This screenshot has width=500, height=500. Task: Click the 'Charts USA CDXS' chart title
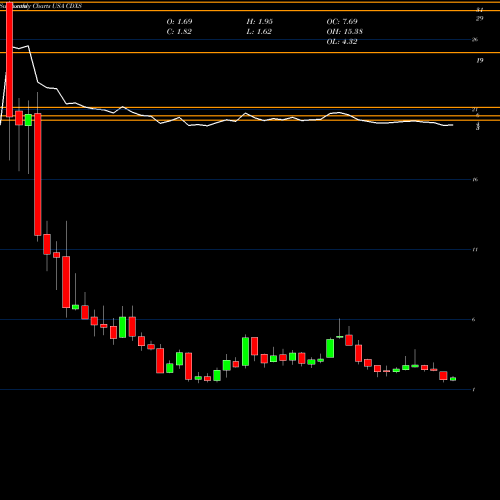[x=57, y=6]
